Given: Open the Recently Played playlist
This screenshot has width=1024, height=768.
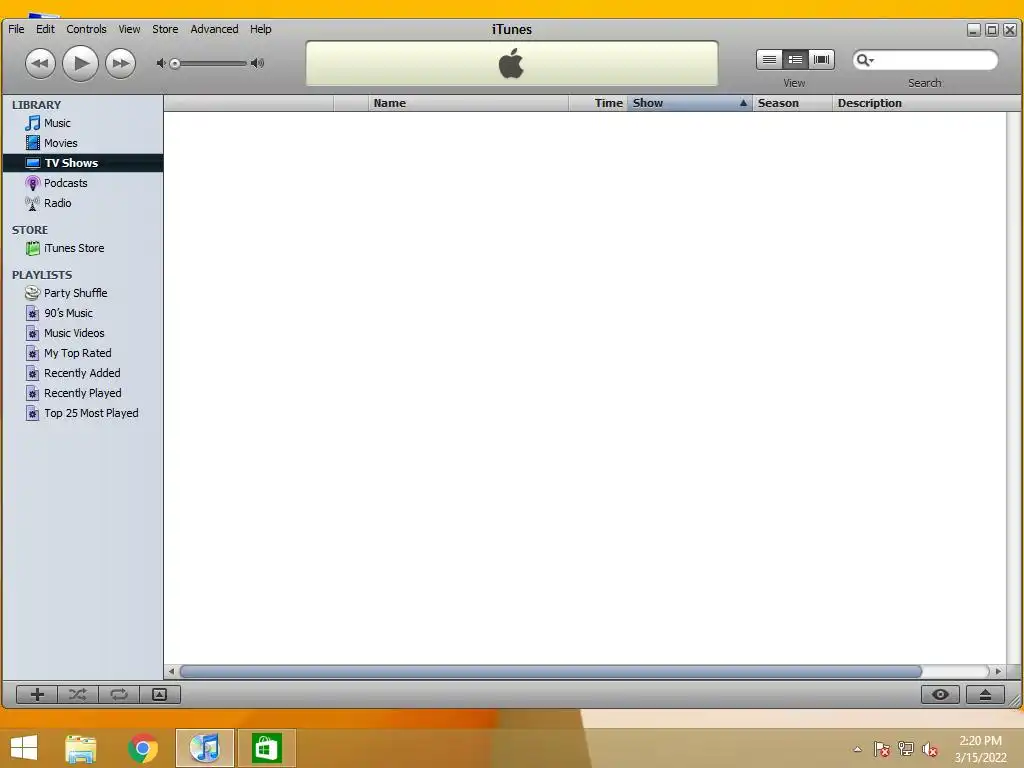Looking at the screenshot, I should coord(83,393).
